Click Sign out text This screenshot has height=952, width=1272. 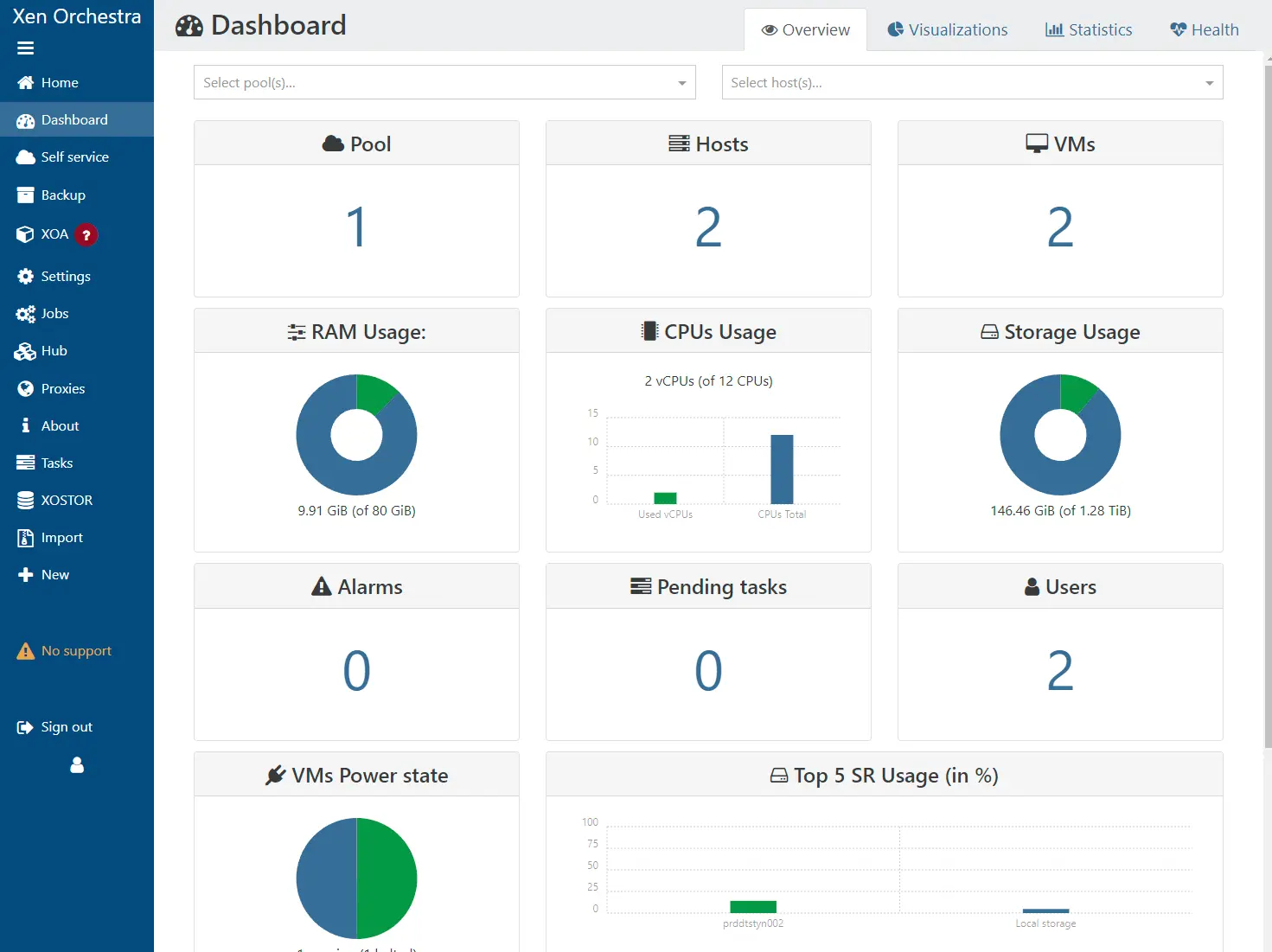coord(67,727)
